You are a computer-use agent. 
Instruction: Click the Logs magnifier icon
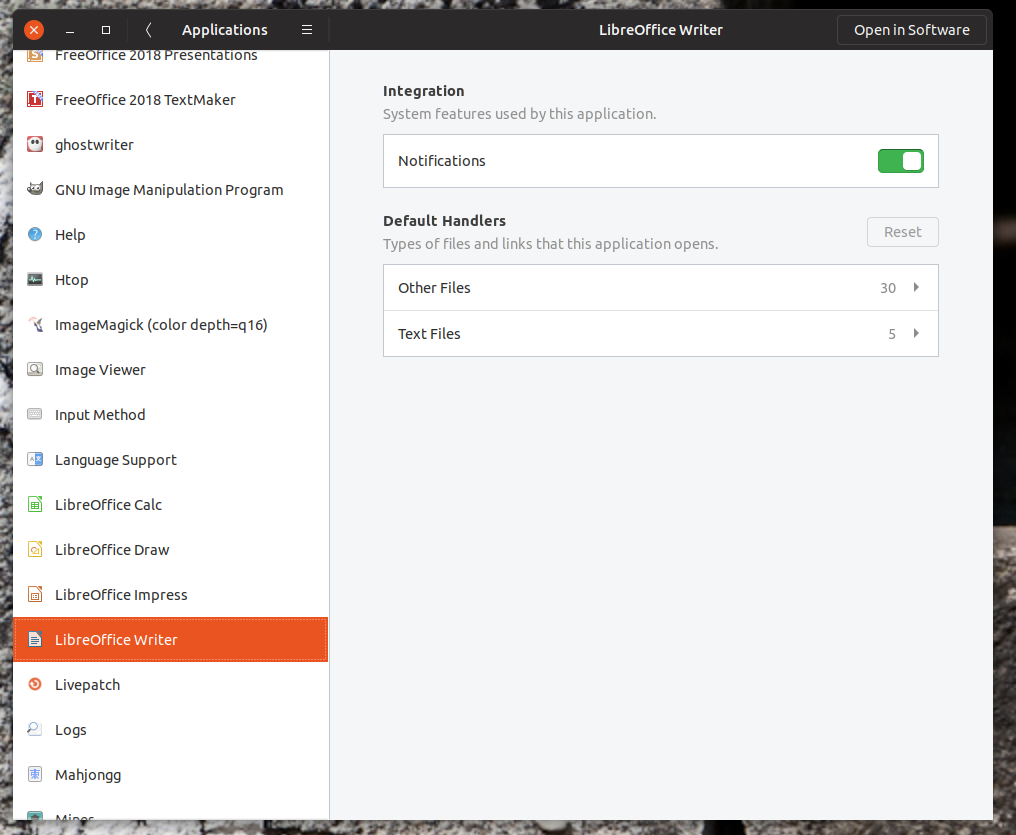[x=35, y=729]
